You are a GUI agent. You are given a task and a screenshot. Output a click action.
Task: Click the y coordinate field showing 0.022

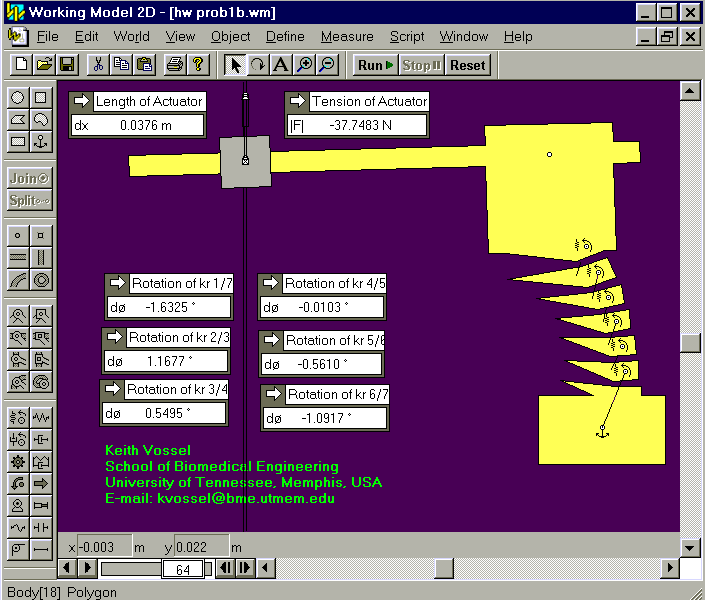pos(201,547)
